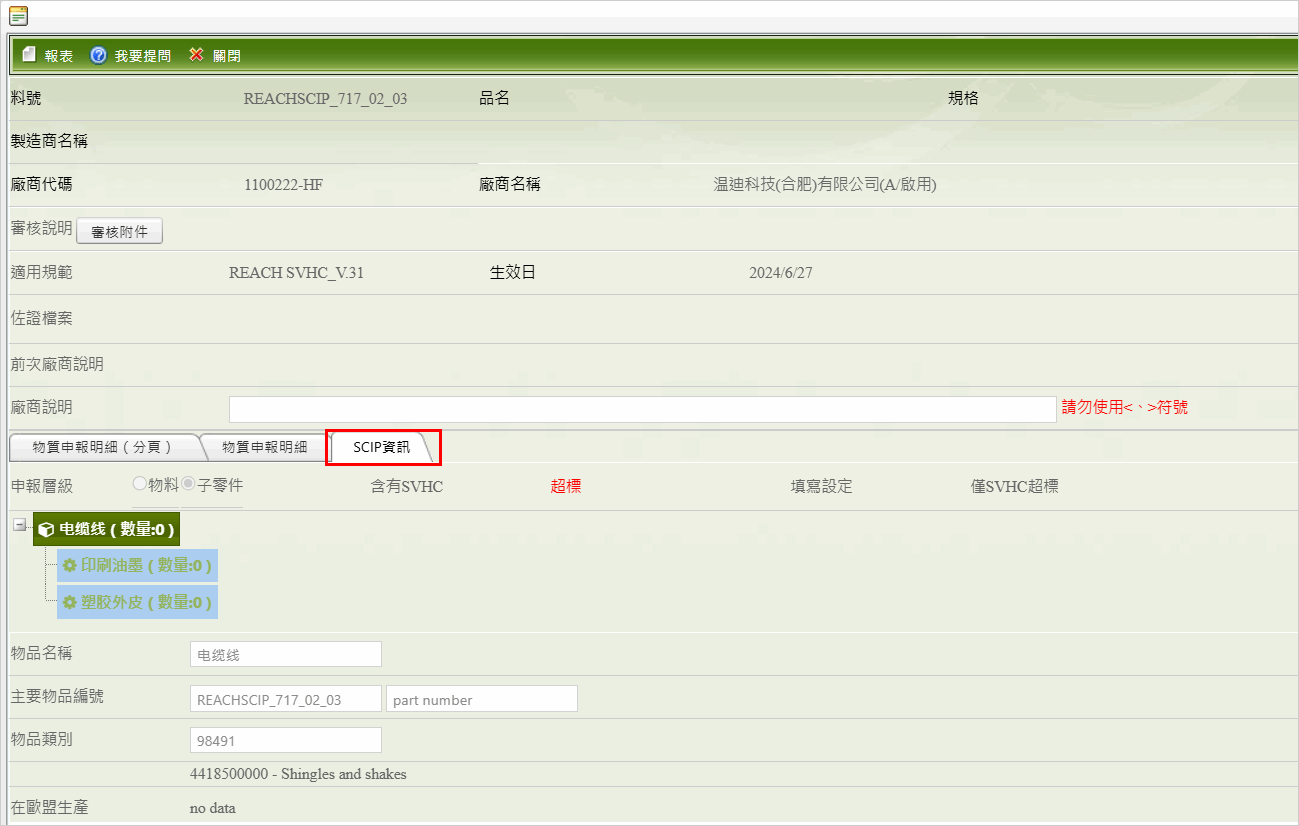
Task: Click the no data value for 在歐盟生產
Action: (x=213, y=808)
